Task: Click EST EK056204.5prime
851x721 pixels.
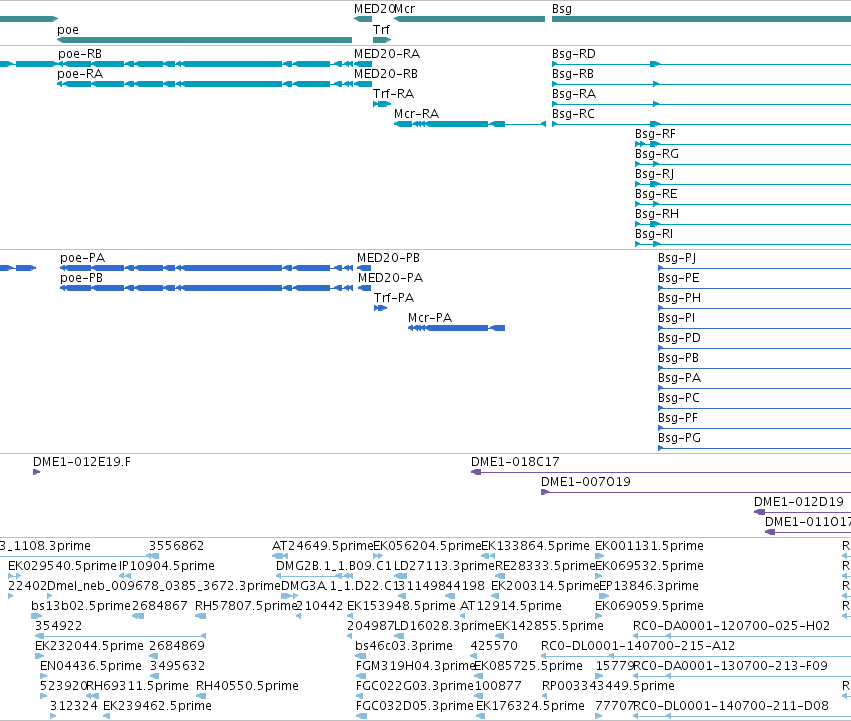Action: pyautogui.click(x=427, y=546)
